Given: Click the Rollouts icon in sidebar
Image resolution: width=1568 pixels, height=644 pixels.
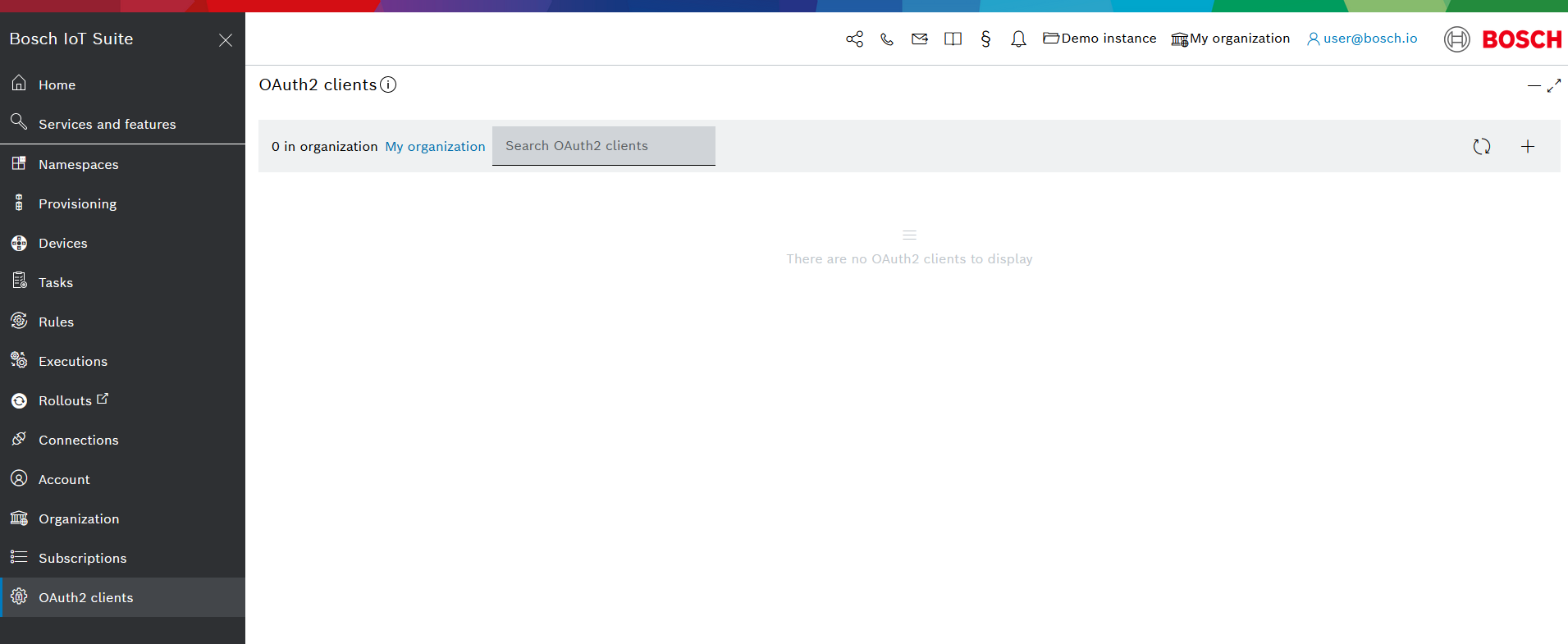Looking at the screenshot, I should (19, 400).
